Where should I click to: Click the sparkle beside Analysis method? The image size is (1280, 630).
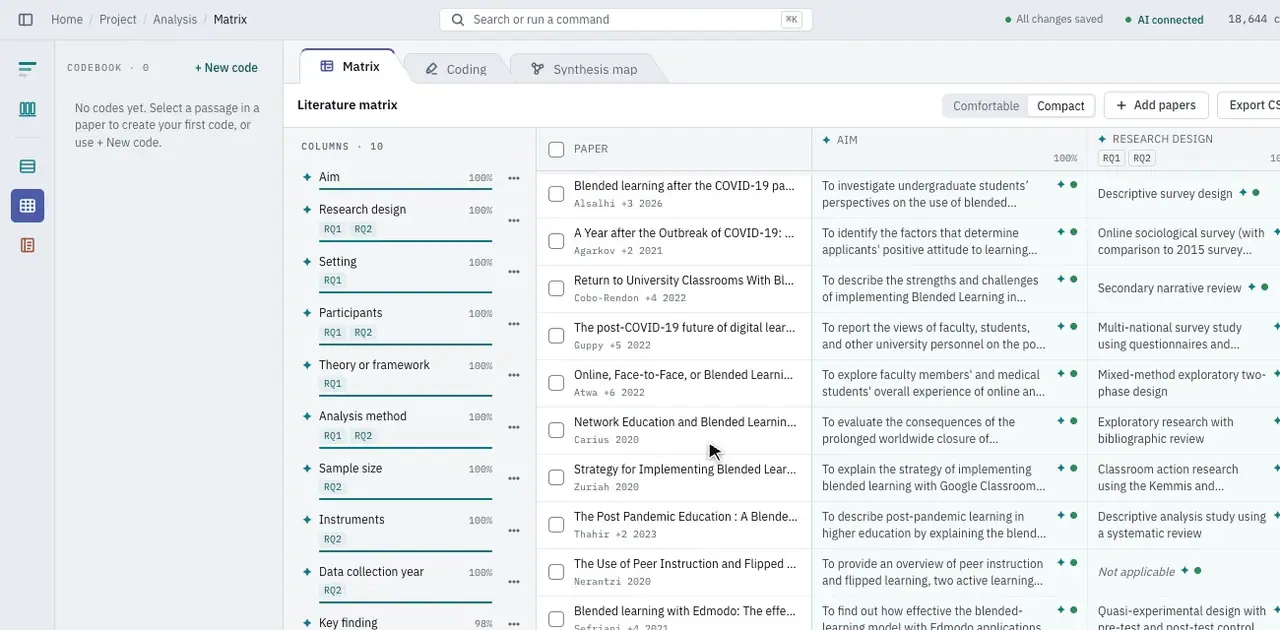(x=307, y=416)
